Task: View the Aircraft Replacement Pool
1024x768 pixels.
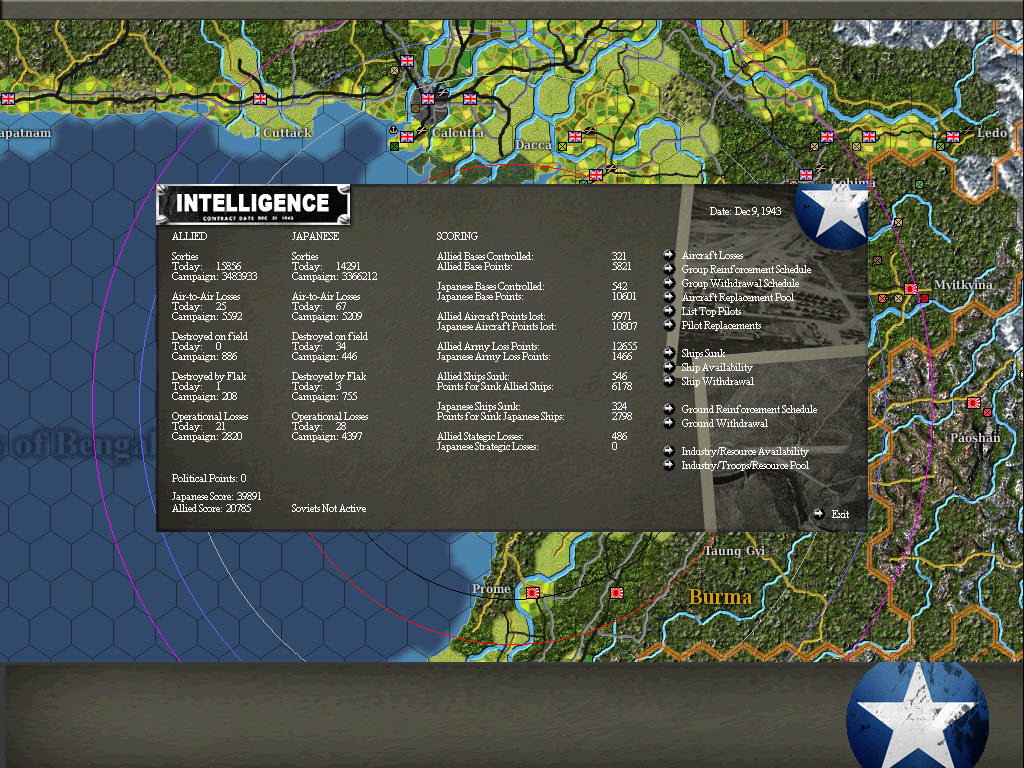Action: [737, 297]
